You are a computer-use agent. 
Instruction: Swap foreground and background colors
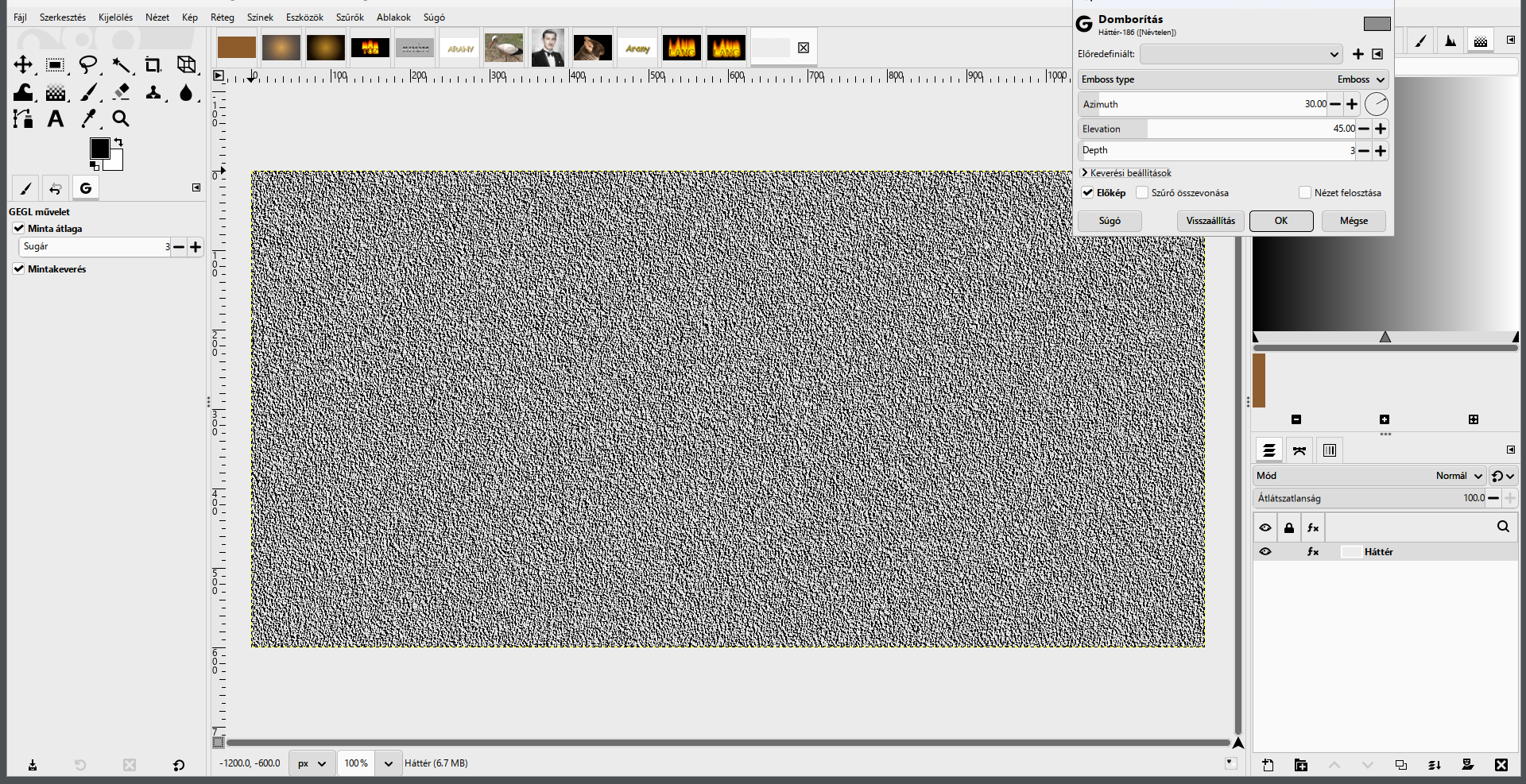coord(118,142)
